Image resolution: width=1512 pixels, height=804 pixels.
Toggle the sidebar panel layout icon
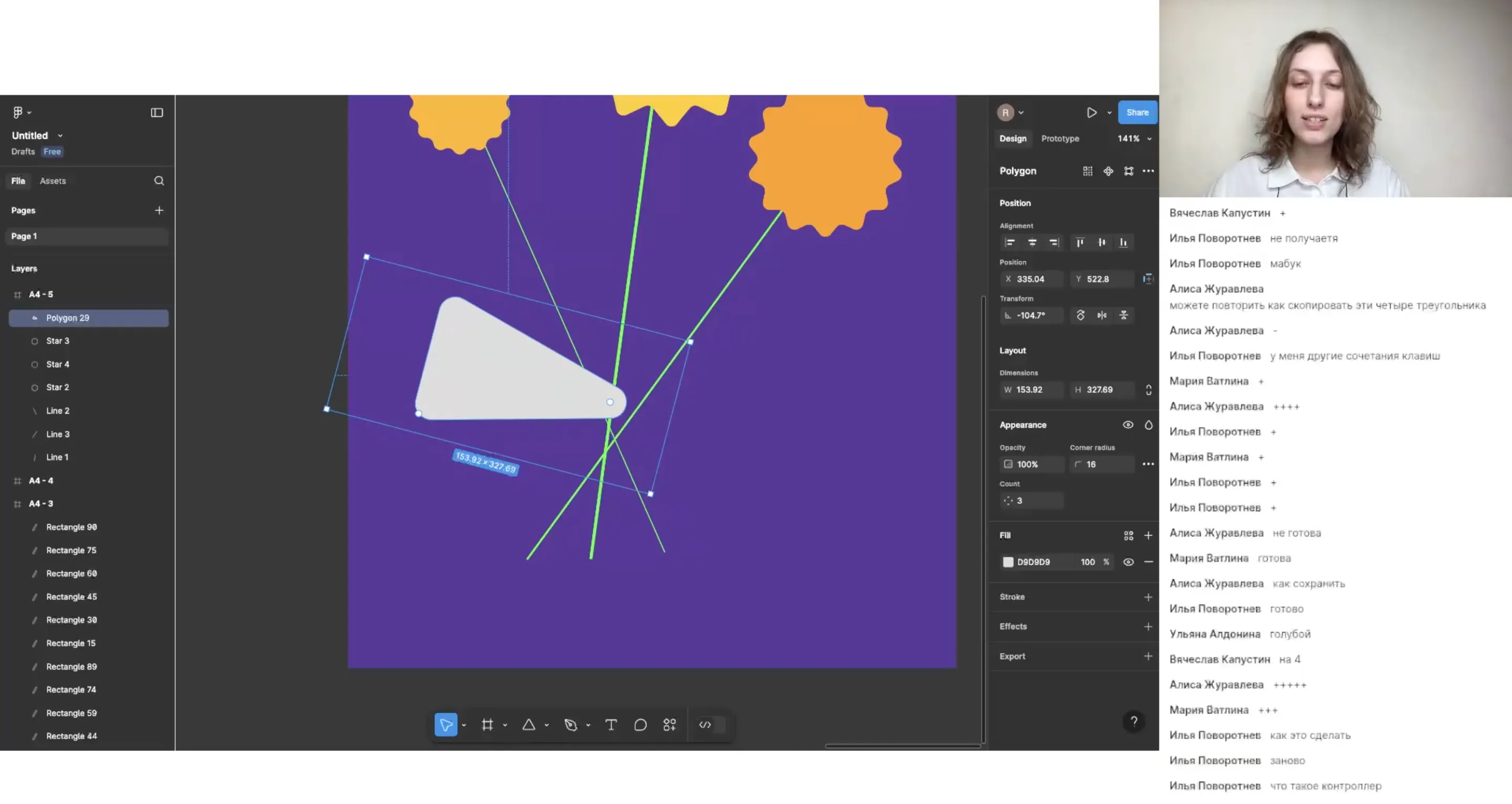[x=157, y=113]
